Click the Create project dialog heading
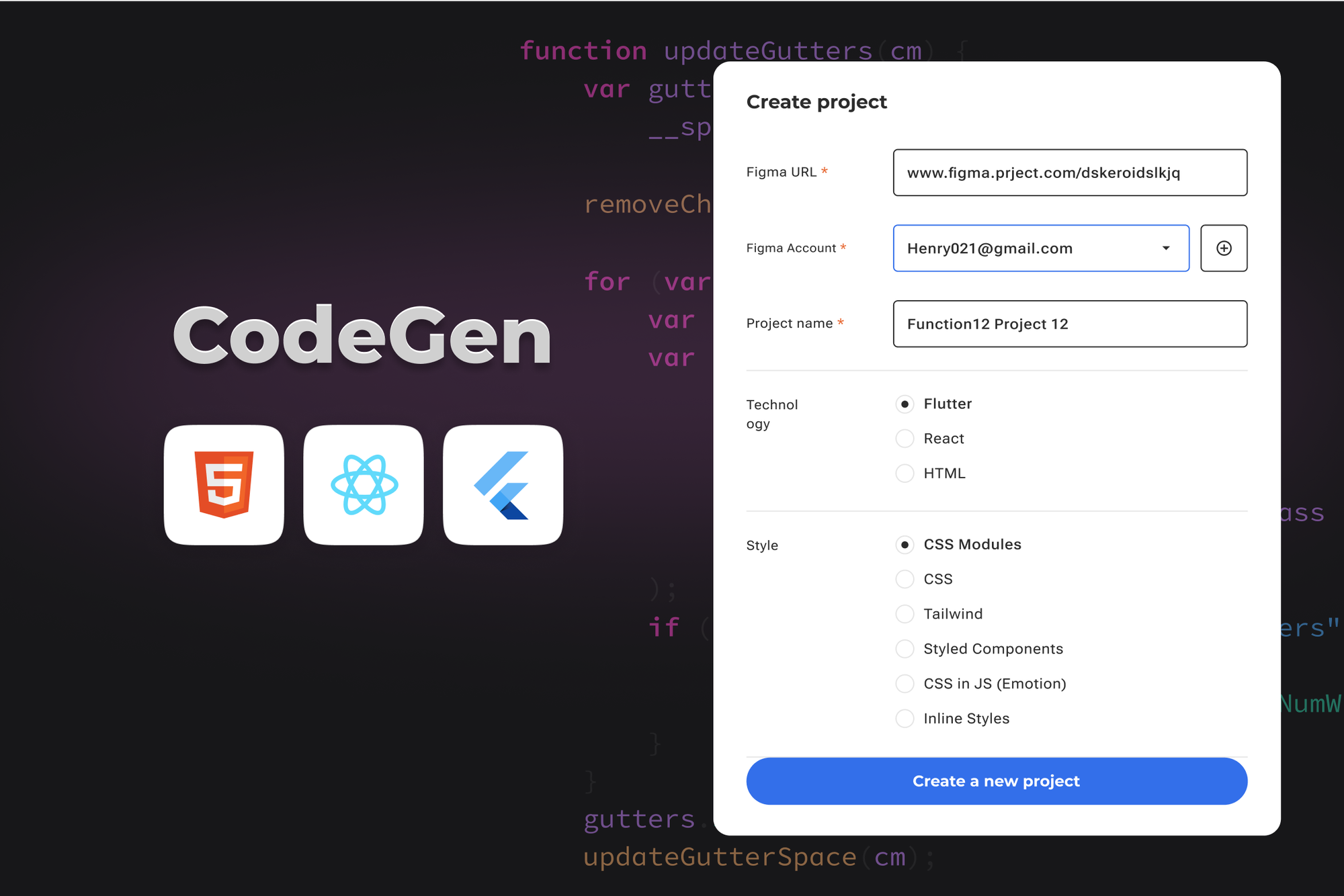 816,102
